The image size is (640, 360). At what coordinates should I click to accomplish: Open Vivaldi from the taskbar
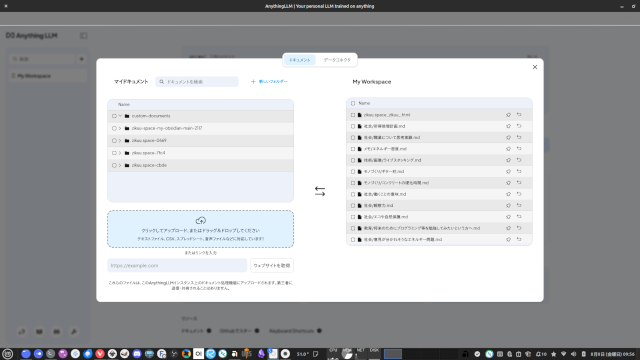100,353
